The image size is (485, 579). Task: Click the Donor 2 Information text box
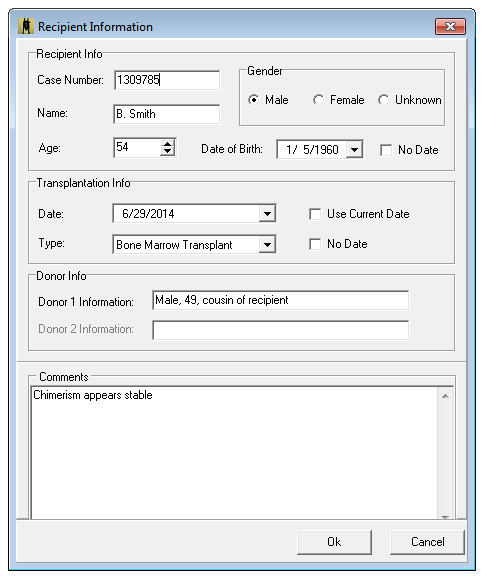click(281, 330)
